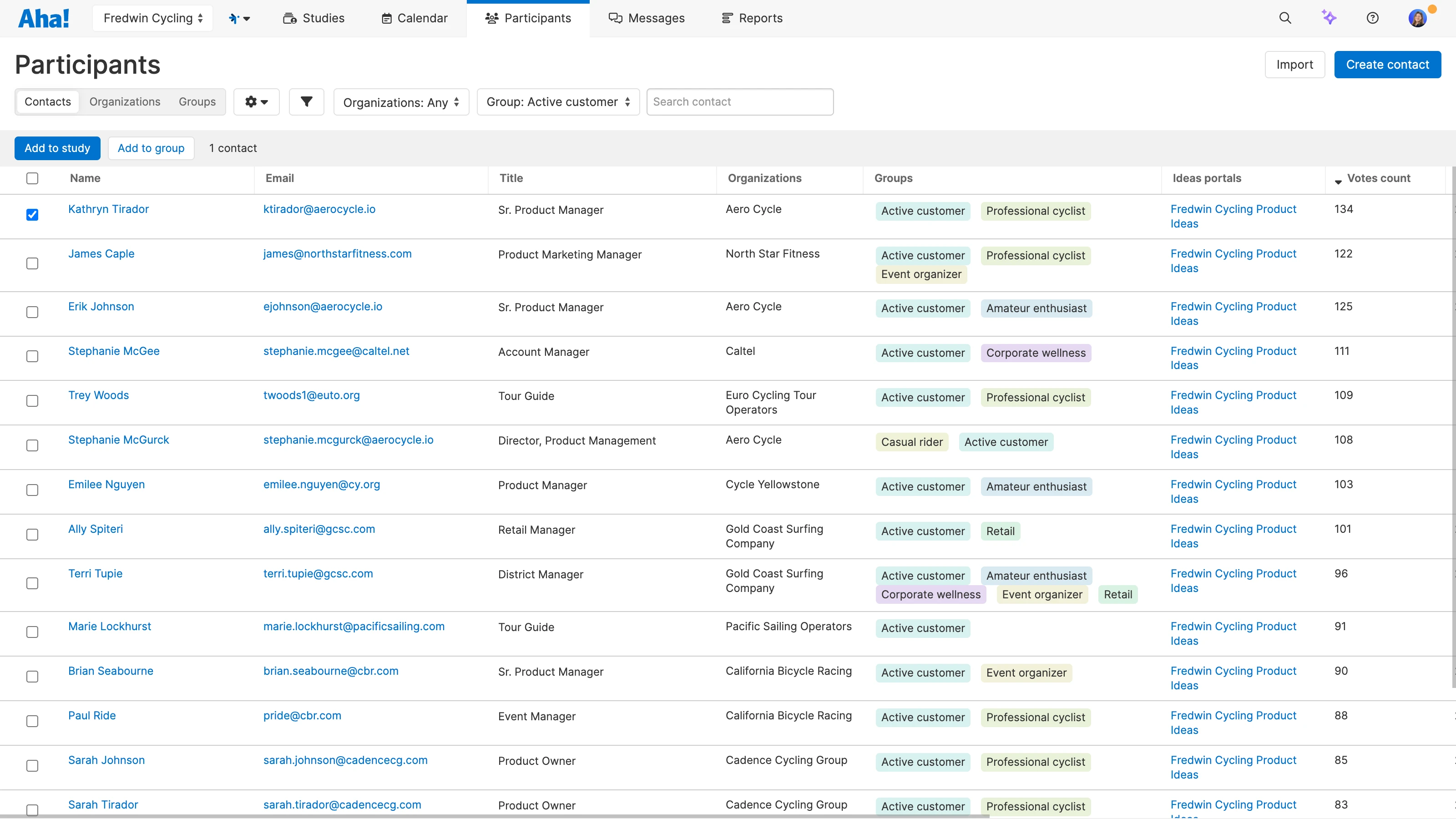Viewport: 1456px width, 819px height.
Task: Open the Calendar section
Action: click(x=414, y=18)
